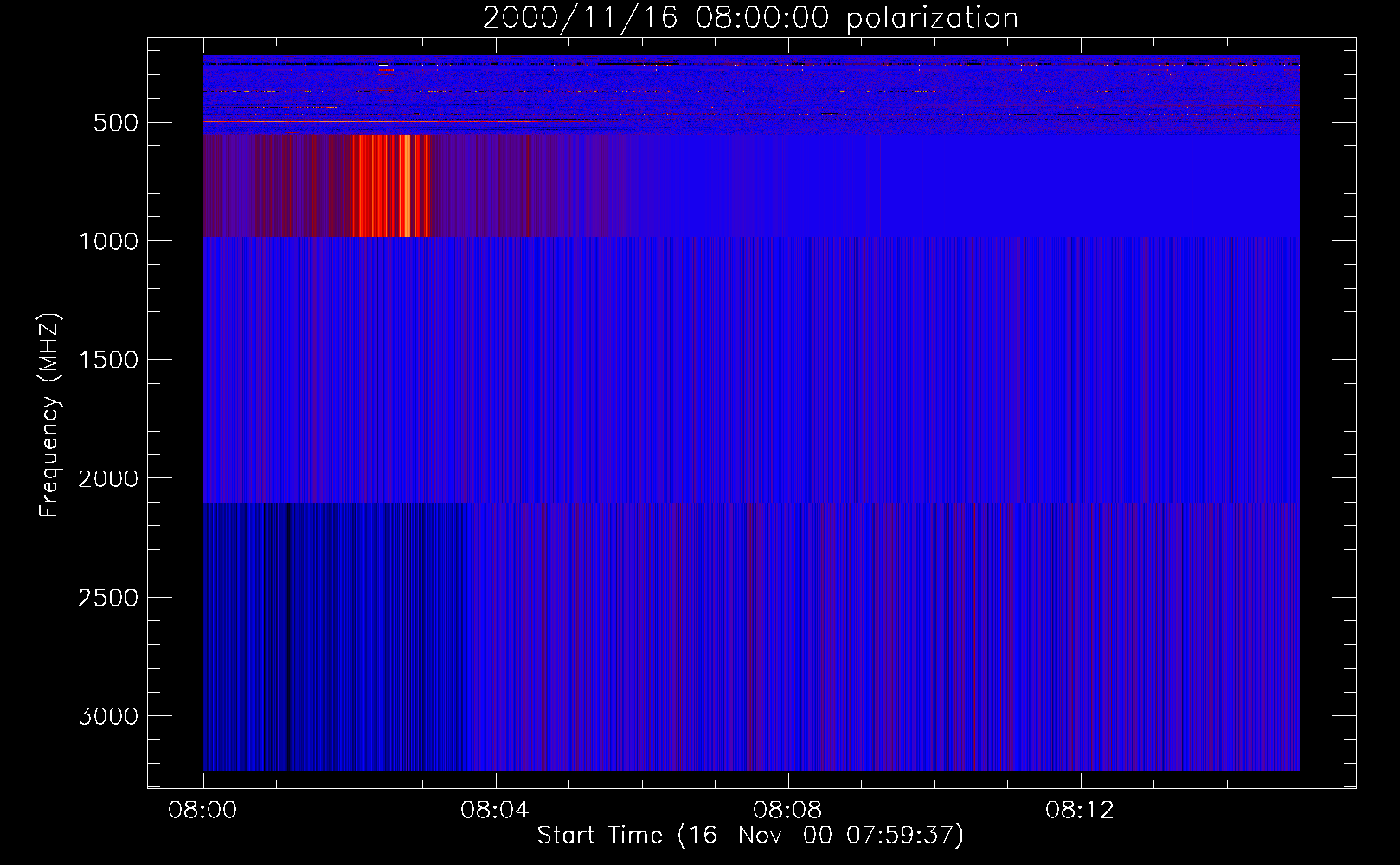Select the '2000' frequency axis label

tap(108, 478)
